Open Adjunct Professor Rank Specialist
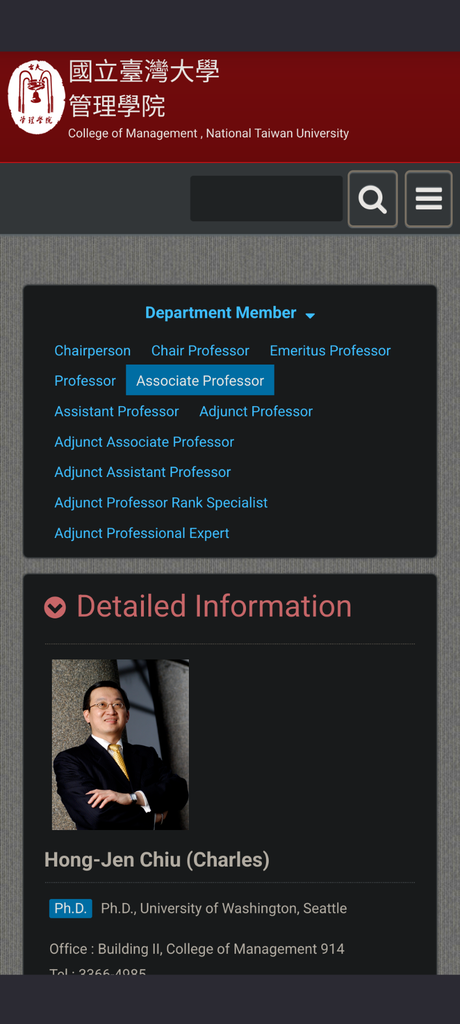This screenshot has height=1024, width=460. coord(161,503)
